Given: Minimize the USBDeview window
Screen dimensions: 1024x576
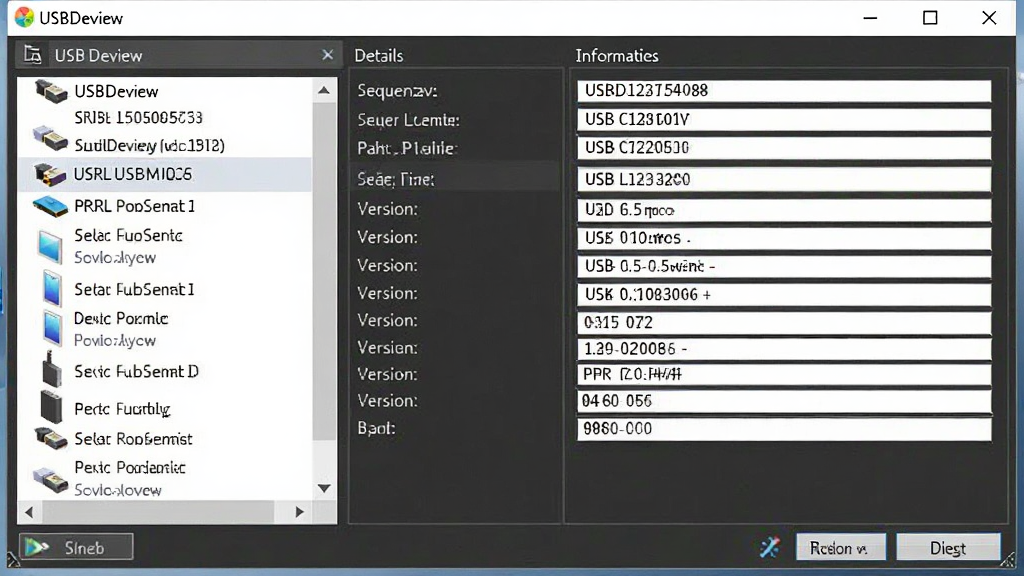Looking at the screenshot, I should coord(870,18).
